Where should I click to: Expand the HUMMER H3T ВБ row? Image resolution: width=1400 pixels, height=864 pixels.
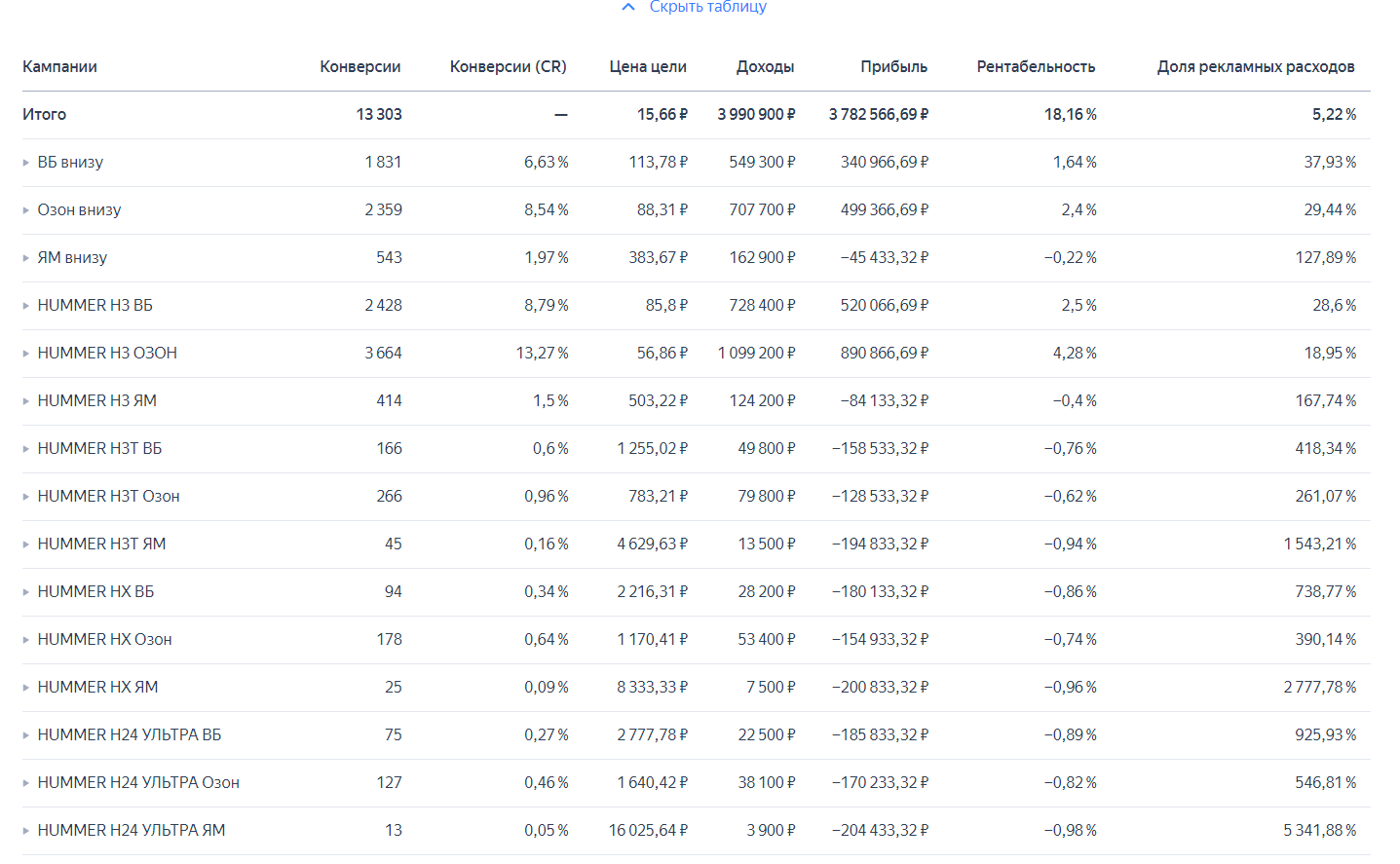26,449
